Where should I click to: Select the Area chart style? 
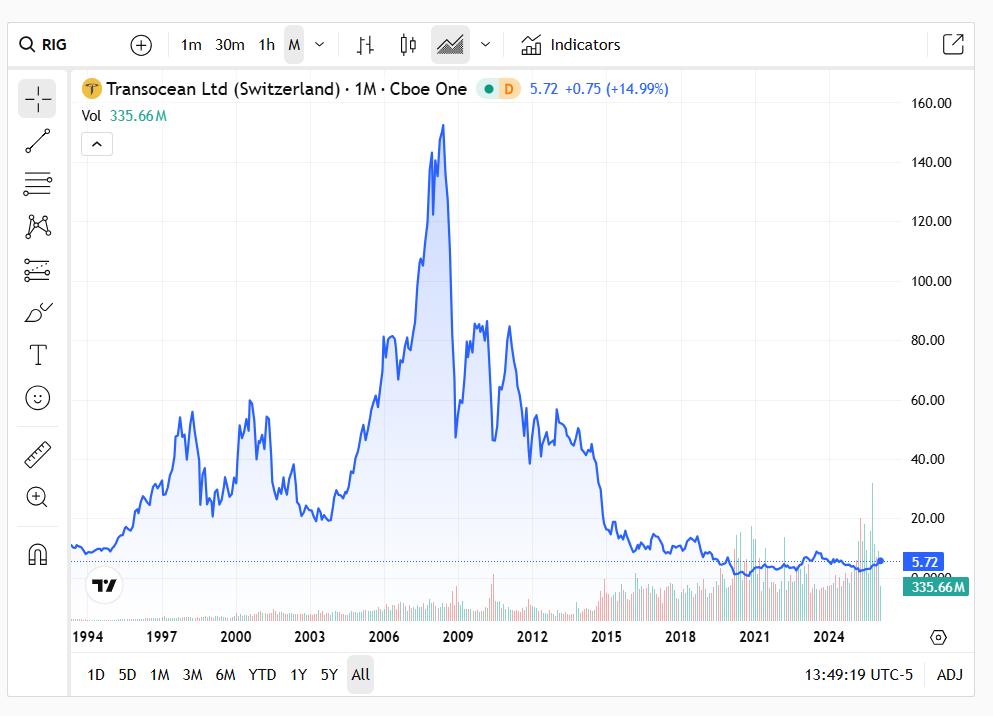[x=450, y=45]
